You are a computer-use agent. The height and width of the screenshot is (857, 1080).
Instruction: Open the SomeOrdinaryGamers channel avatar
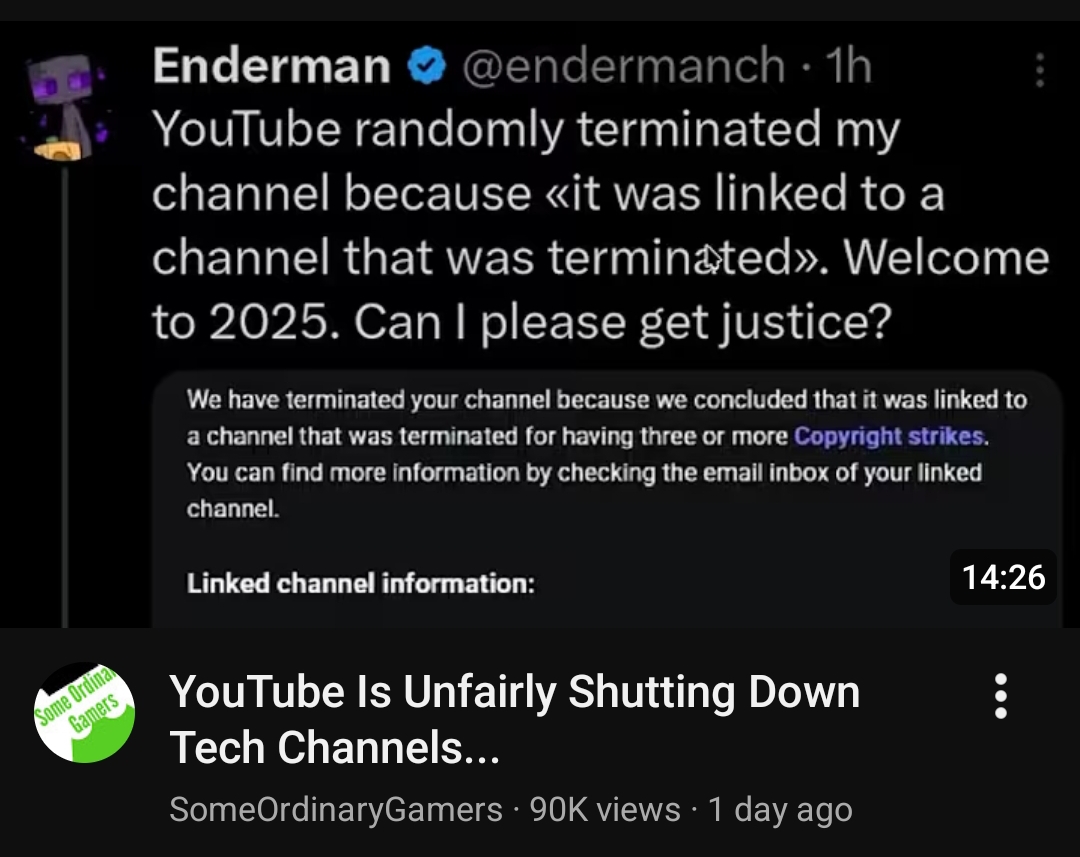(x=84, y=712)
